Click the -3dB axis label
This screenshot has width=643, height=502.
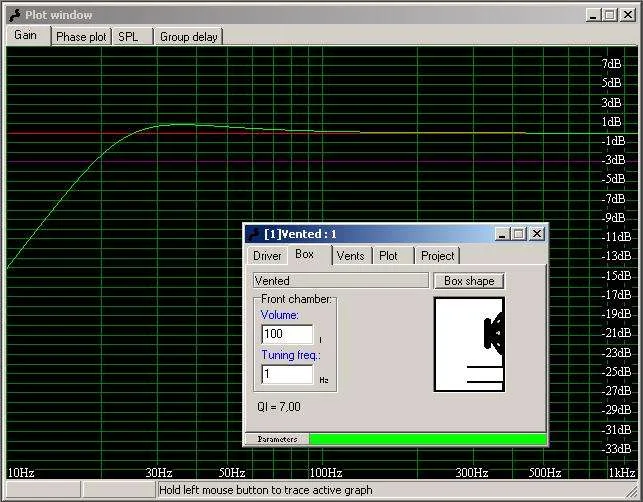pos(613,160)
